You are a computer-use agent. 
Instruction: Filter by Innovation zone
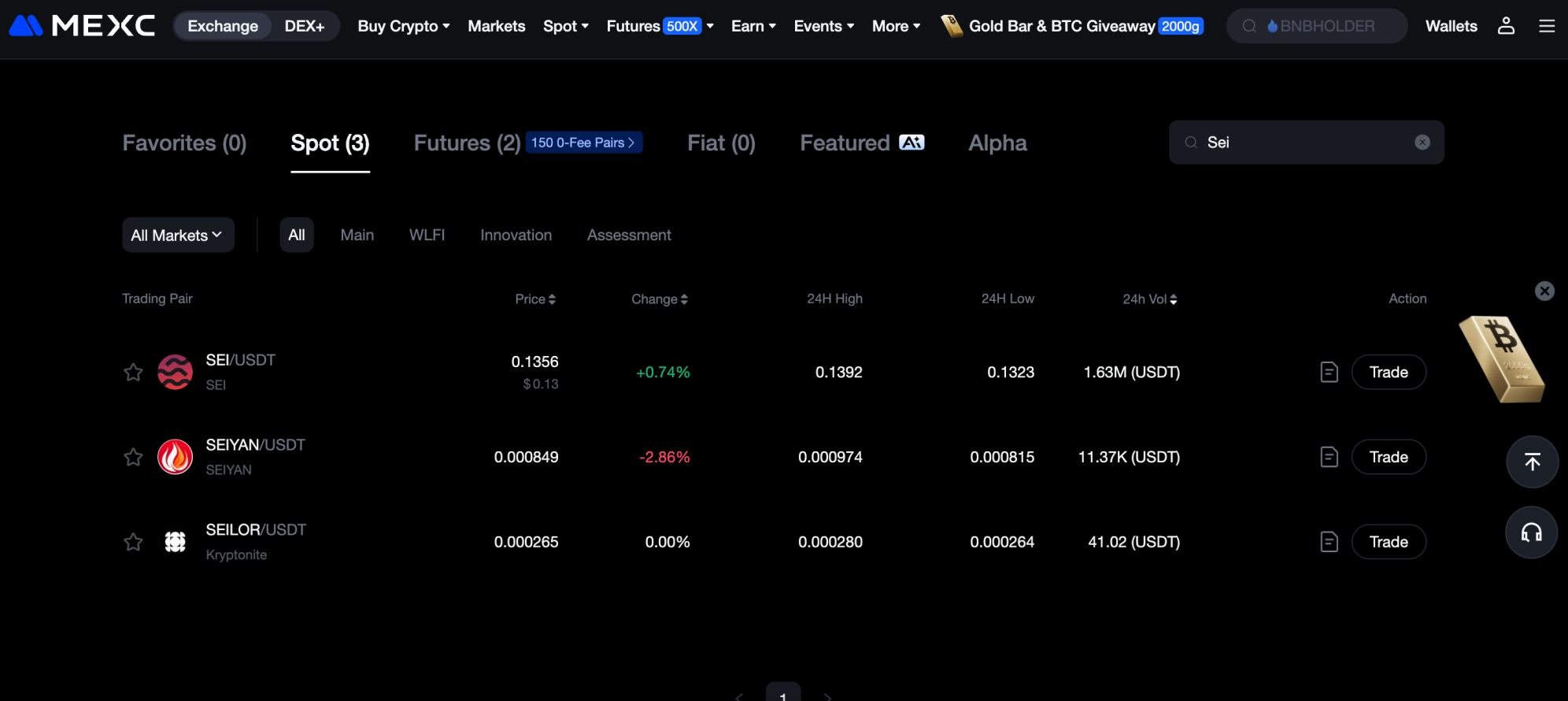click(516, 235)
